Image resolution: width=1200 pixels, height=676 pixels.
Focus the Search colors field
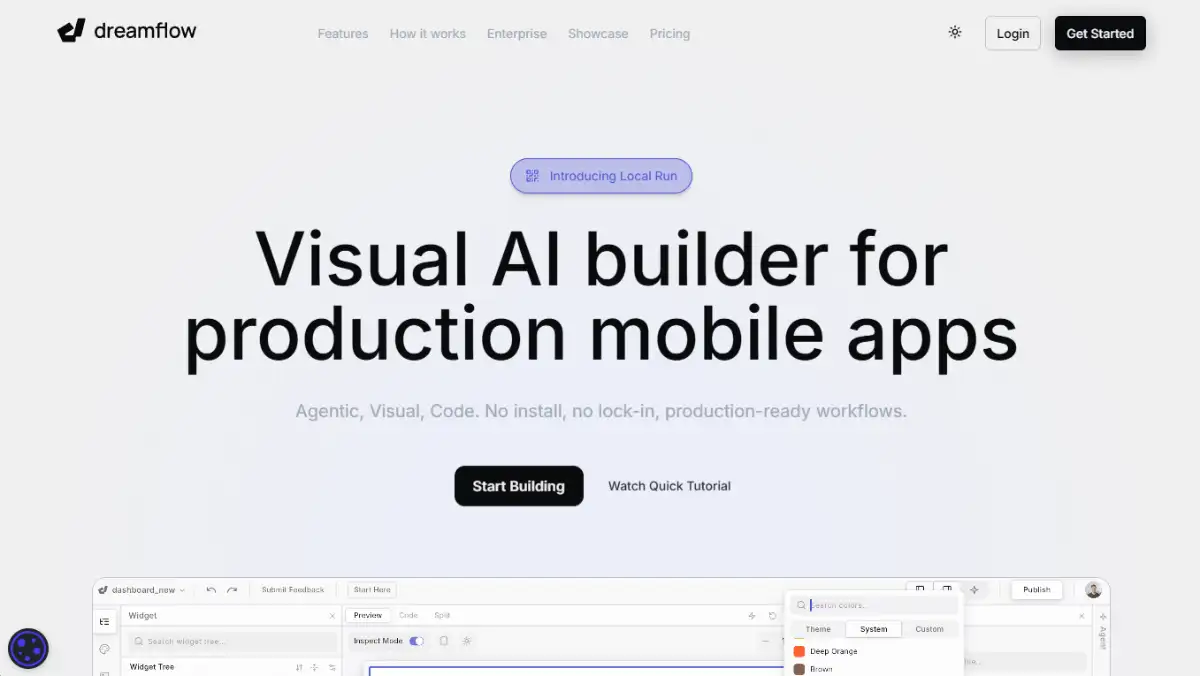tap(874, 605)
